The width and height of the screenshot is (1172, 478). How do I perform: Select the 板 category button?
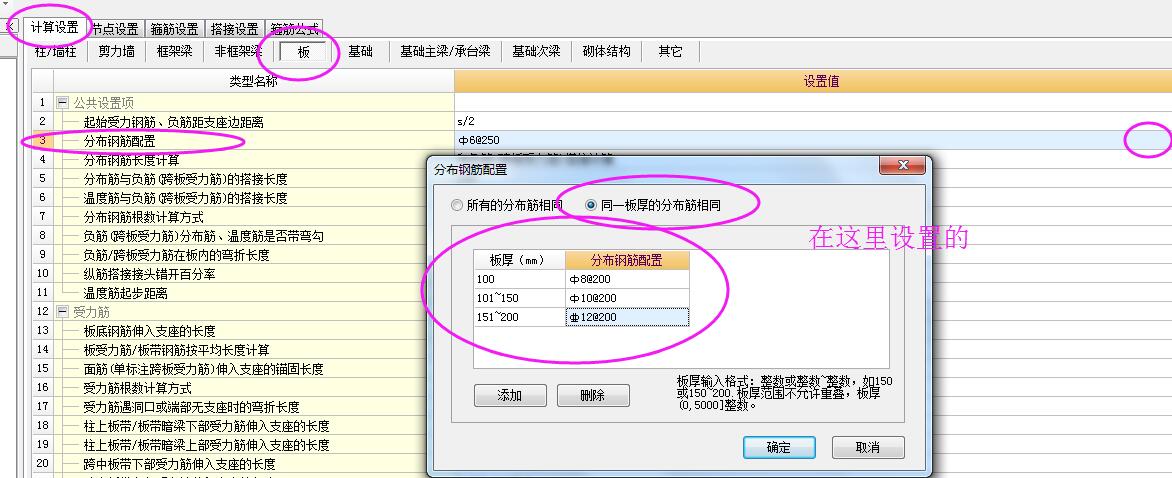click(x=303, y=52)
